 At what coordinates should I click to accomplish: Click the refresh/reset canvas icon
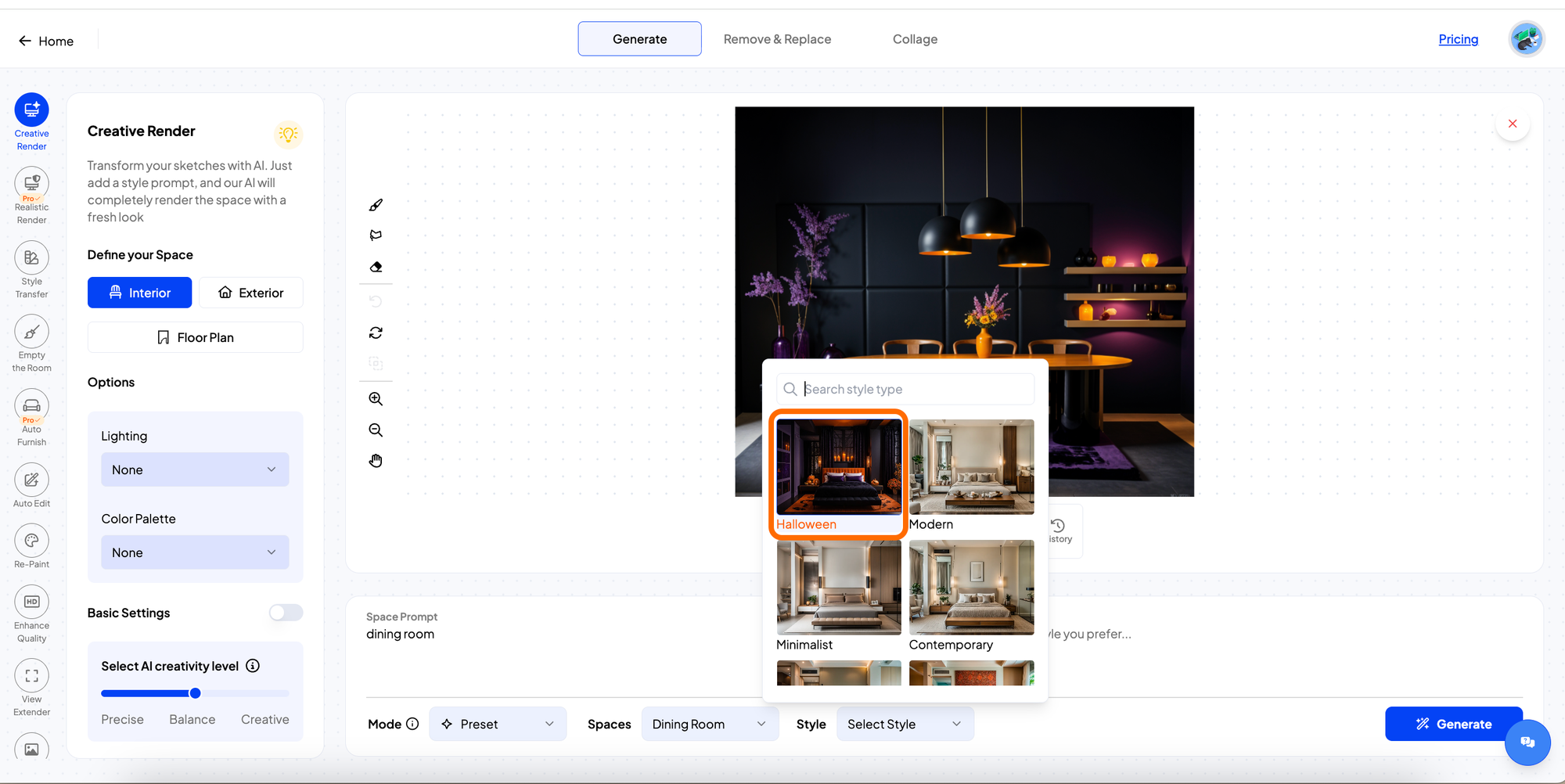click(376, 333)
